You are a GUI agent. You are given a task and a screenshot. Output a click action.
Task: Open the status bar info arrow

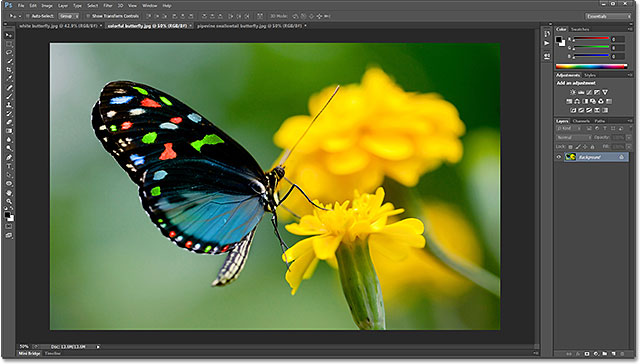point(98,347)
